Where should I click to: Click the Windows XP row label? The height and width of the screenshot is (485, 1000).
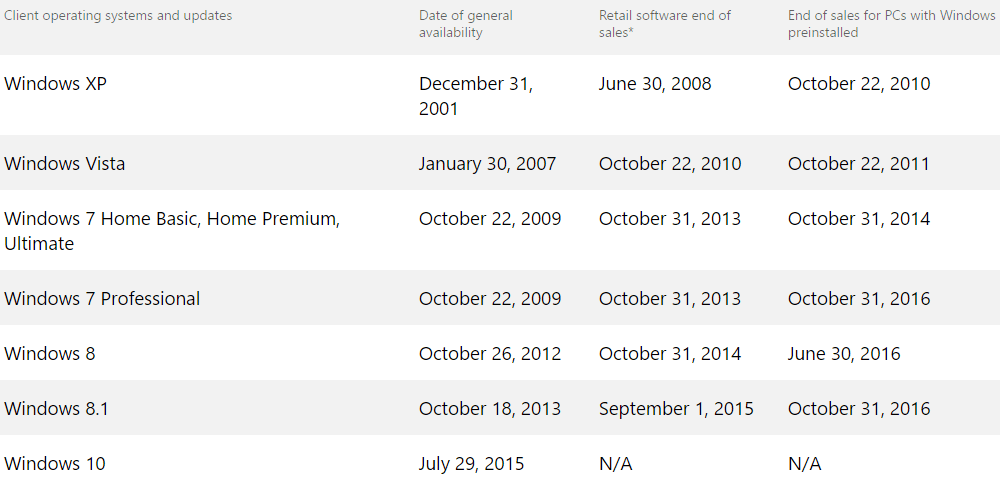(56, 84)
